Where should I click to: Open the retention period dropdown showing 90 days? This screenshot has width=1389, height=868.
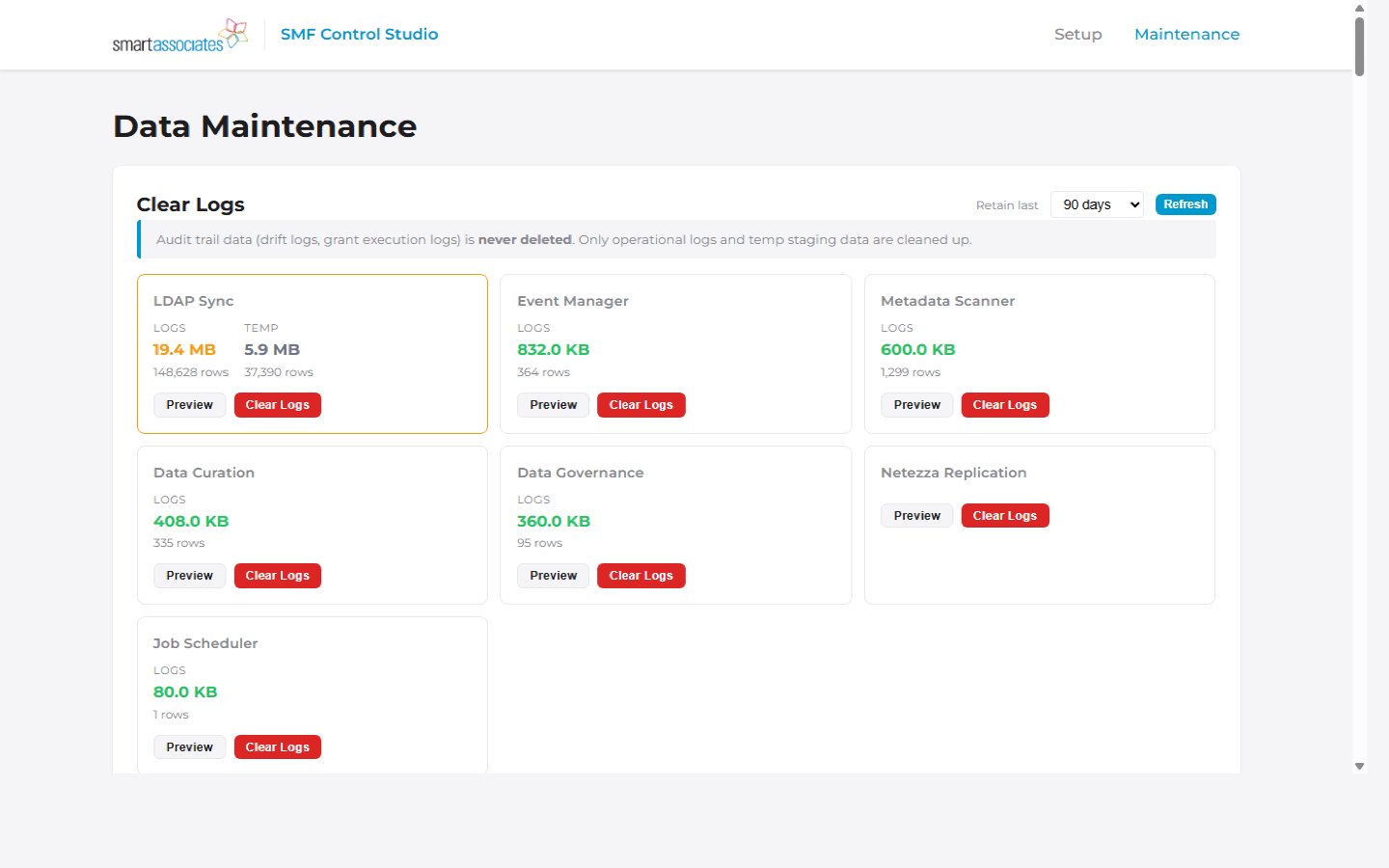[x=1097, y=203]
